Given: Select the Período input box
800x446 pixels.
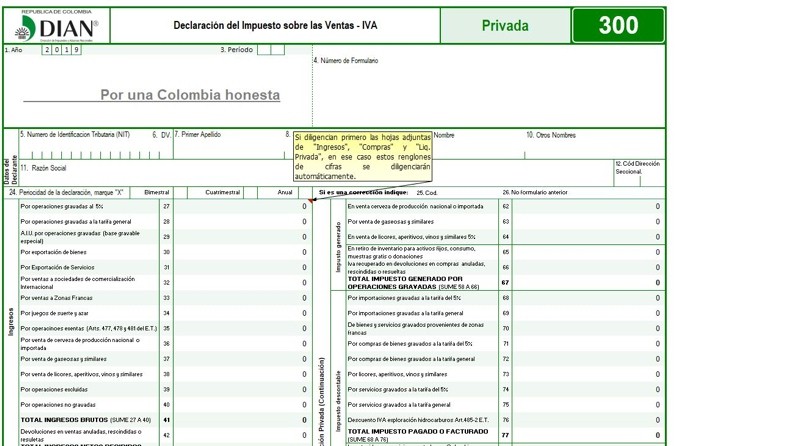Looking at the screenshot, I should pos(270,49).
